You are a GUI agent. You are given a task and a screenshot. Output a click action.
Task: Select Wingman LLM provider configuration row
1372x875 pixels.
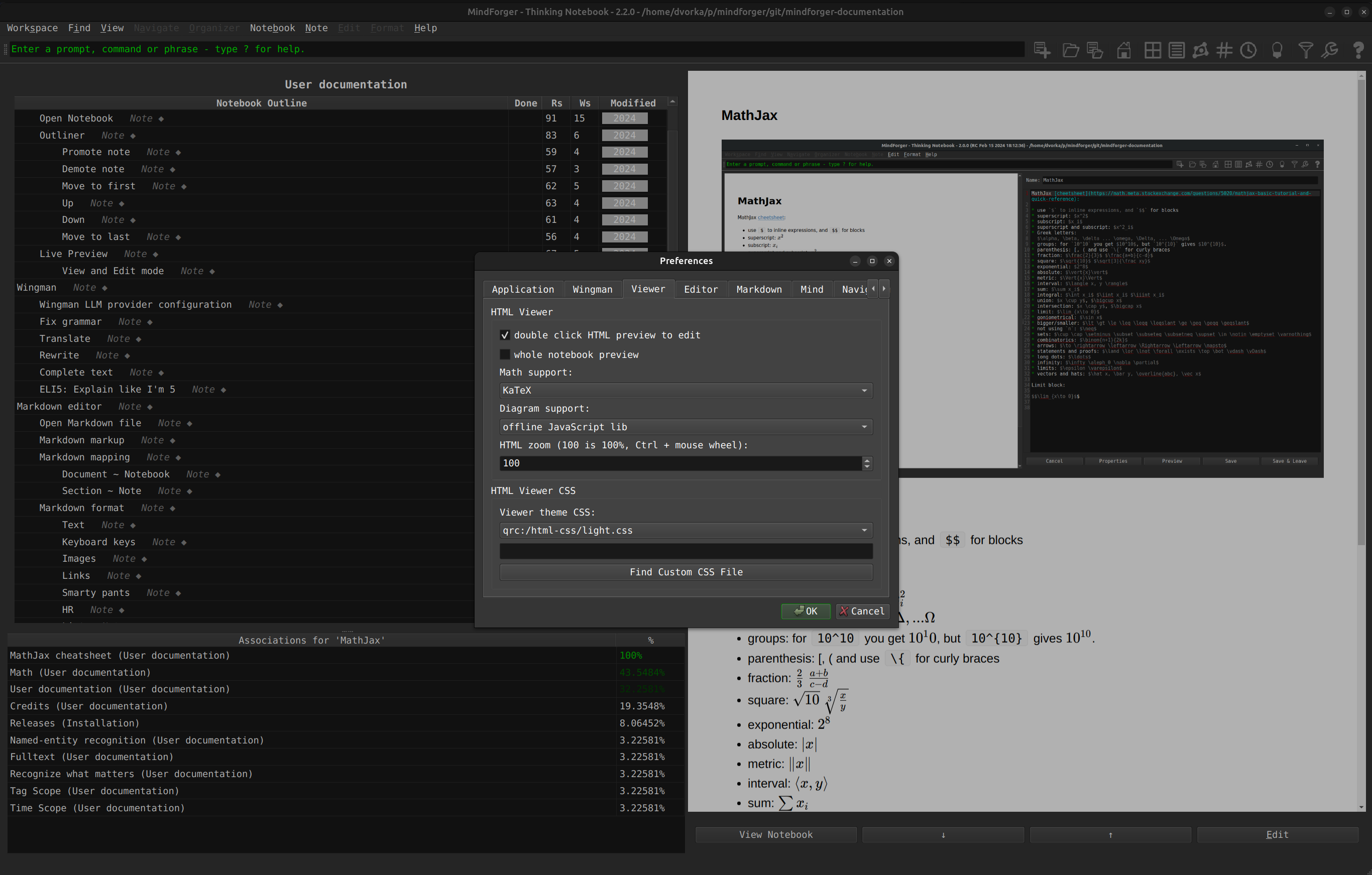[x=245, y=305]
